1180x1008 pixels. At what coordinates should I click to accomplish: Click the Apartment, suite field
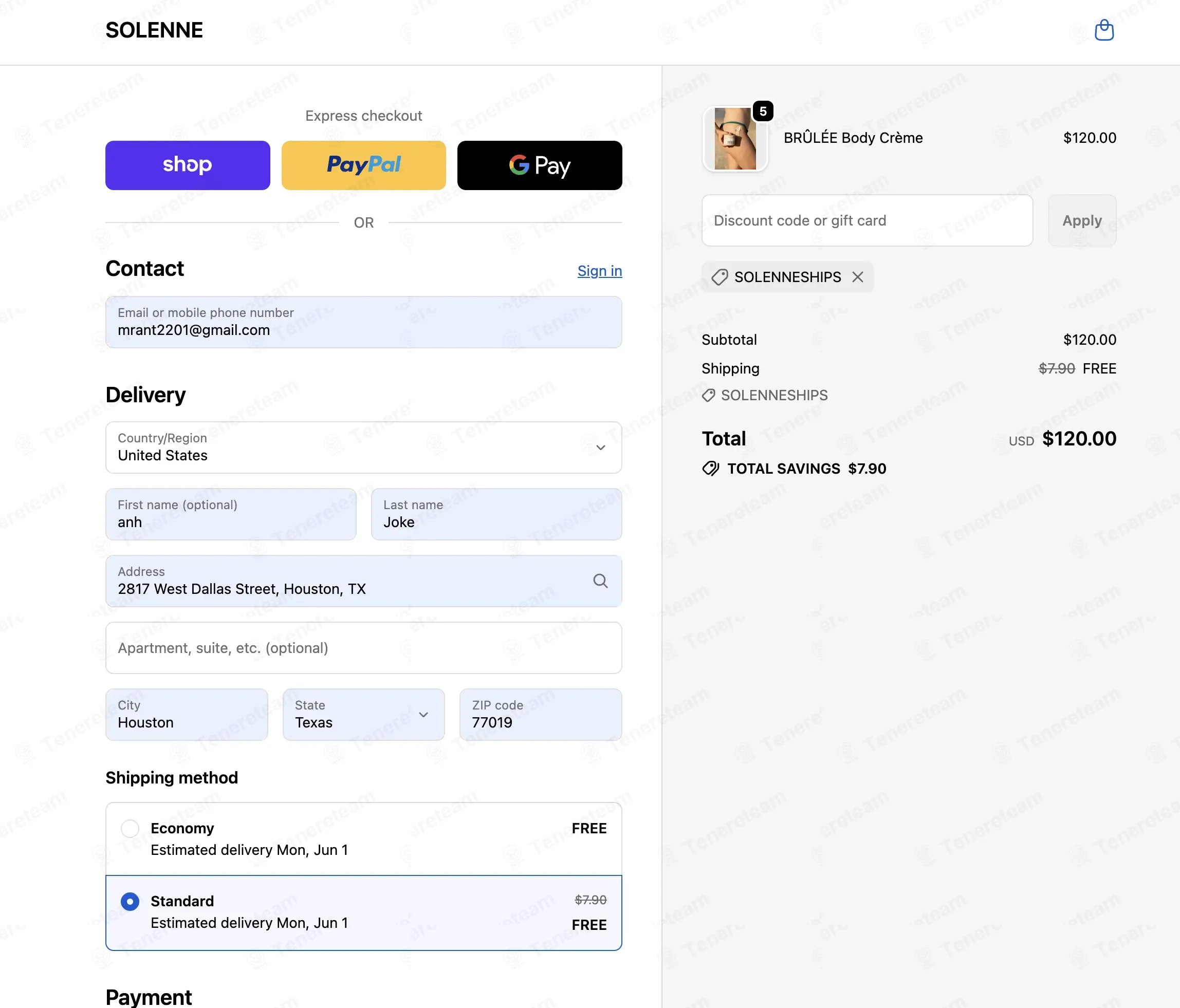[x=364, y=648]
